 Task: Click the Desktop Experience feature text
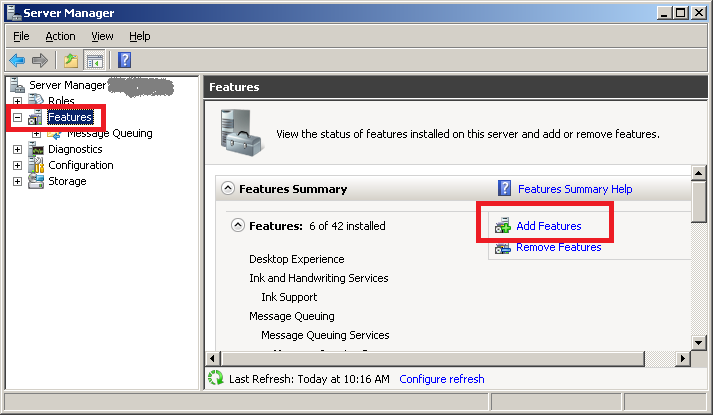296,259
